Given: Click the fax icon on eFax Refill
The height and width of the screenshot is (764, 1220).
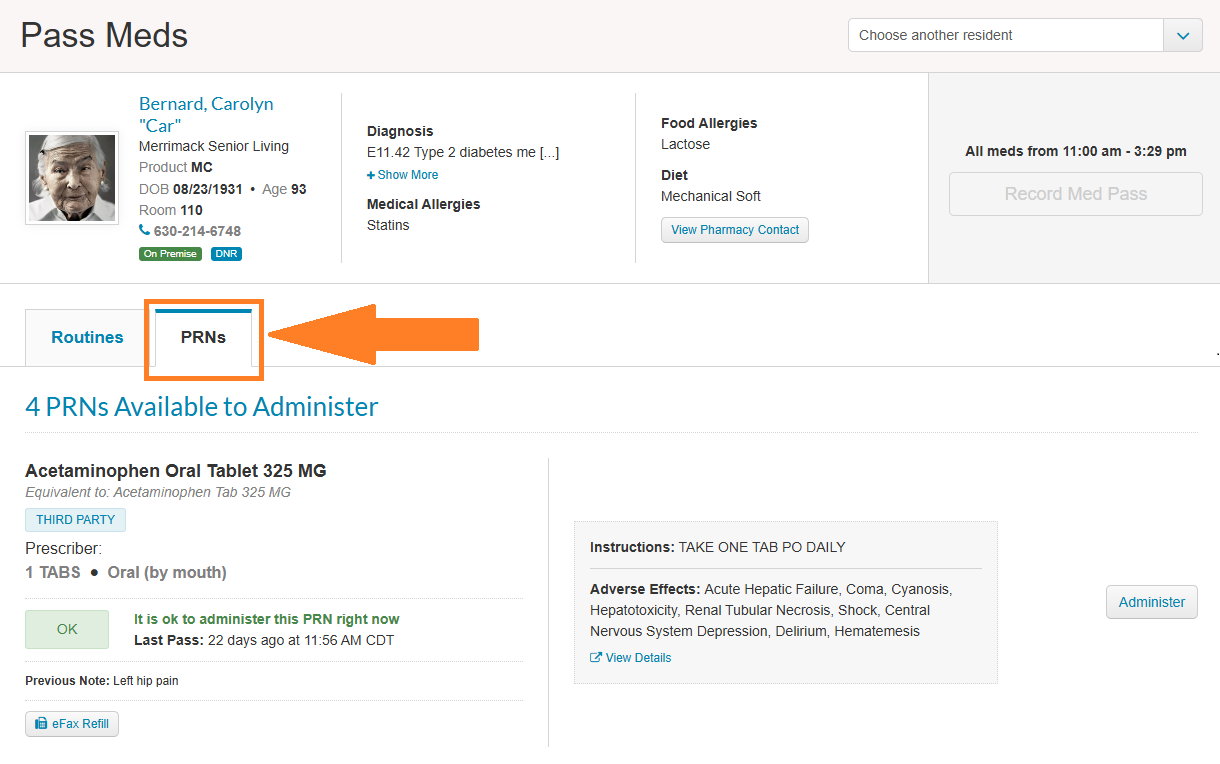Looking at the screenshot, I should (x=41, y=724).
